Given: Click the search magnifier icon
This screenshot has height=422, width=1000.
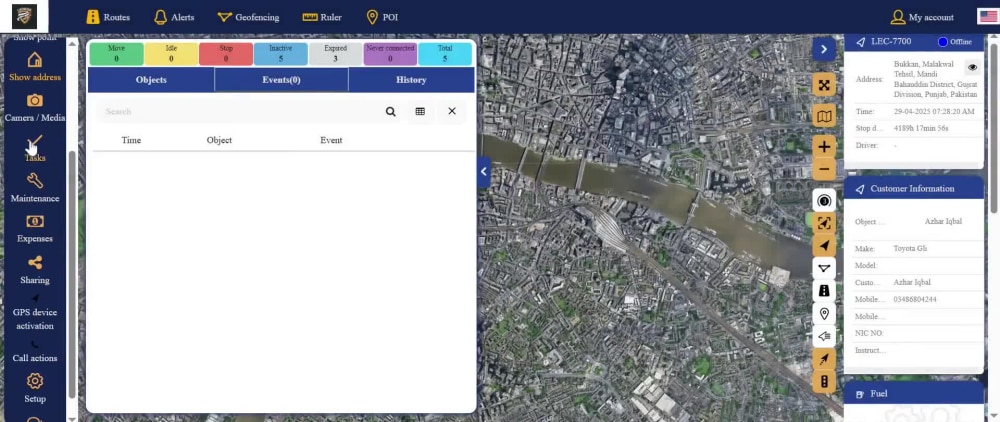Looking at the screenshot, I should coord(390,112).
